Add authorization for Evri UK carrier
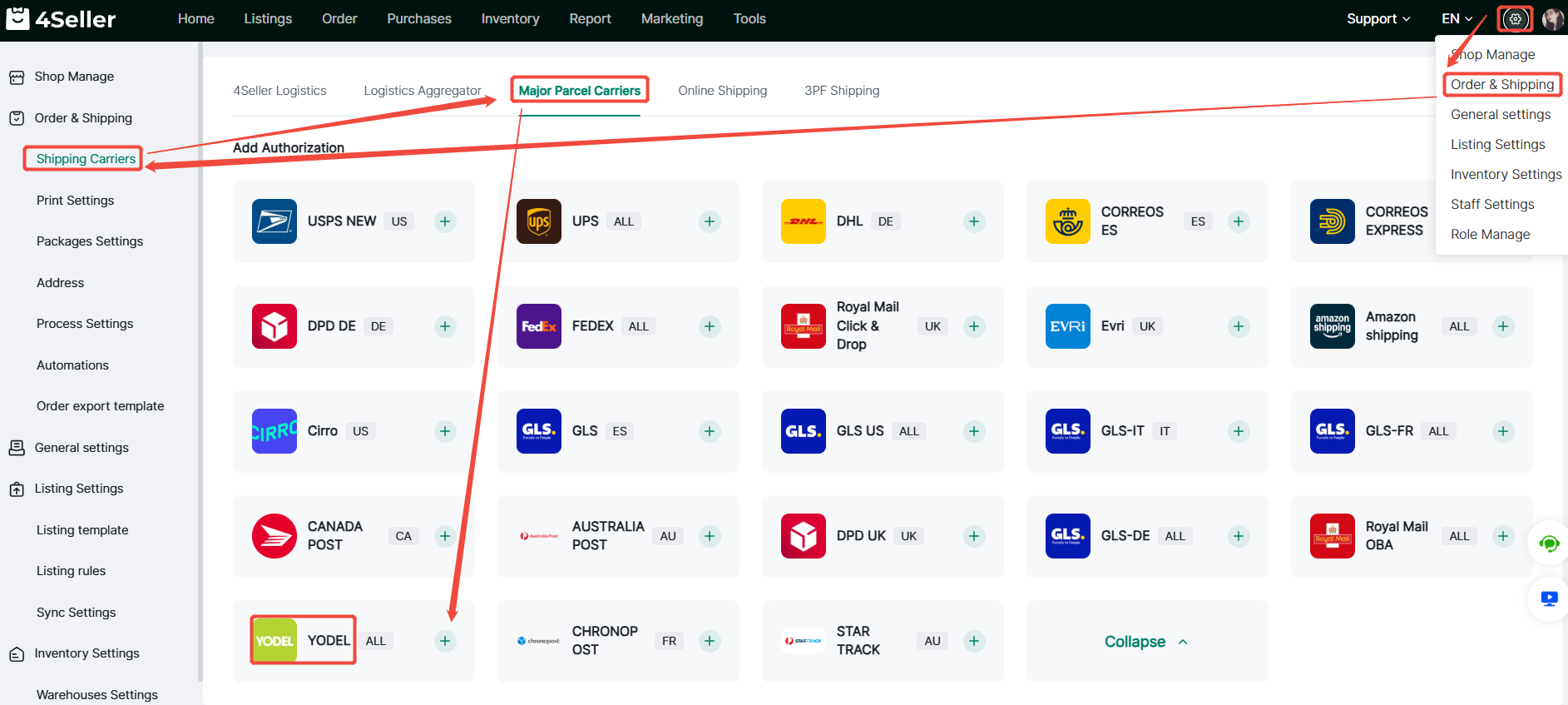This screenshot has width=1568, height=705. (1239, 326)
